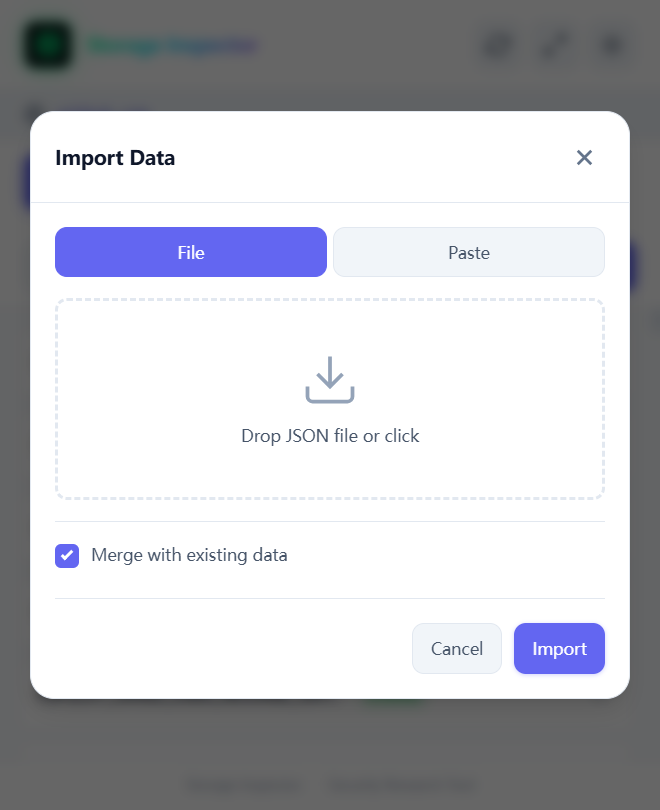Click the "Merge with existing data" label
The width and height of the screenshot is (660, 810).
189,555
